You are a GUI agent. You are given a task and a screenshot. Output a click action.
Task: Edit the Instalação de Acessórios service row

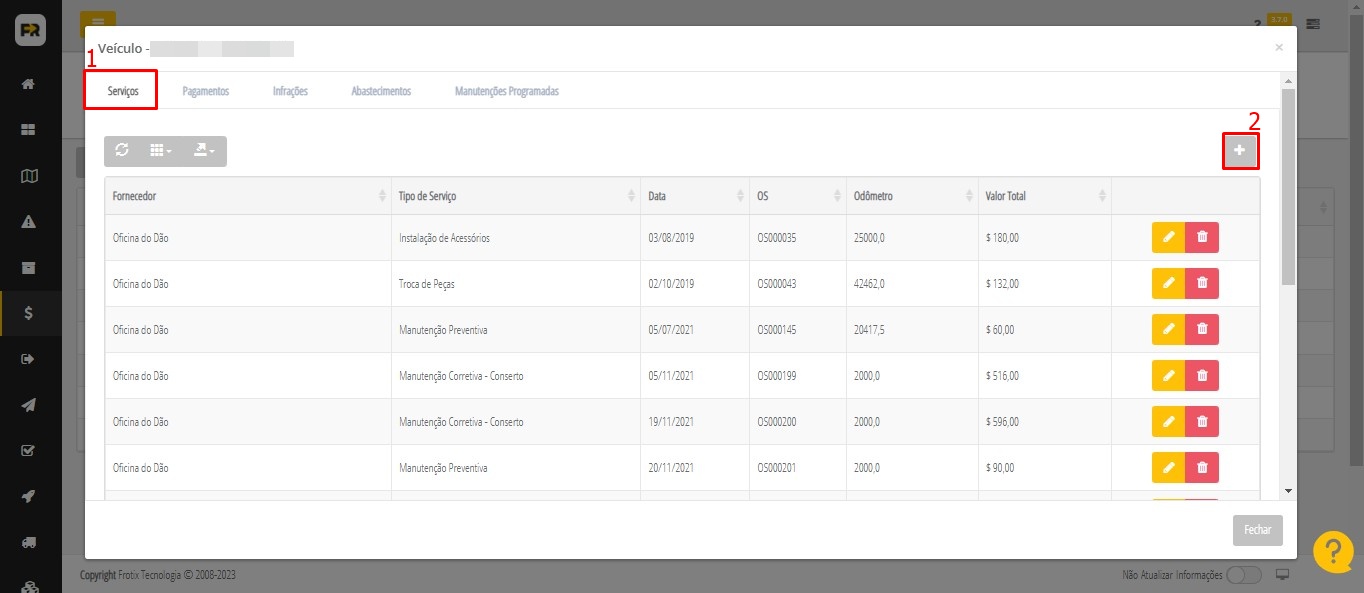point(1168,238)
